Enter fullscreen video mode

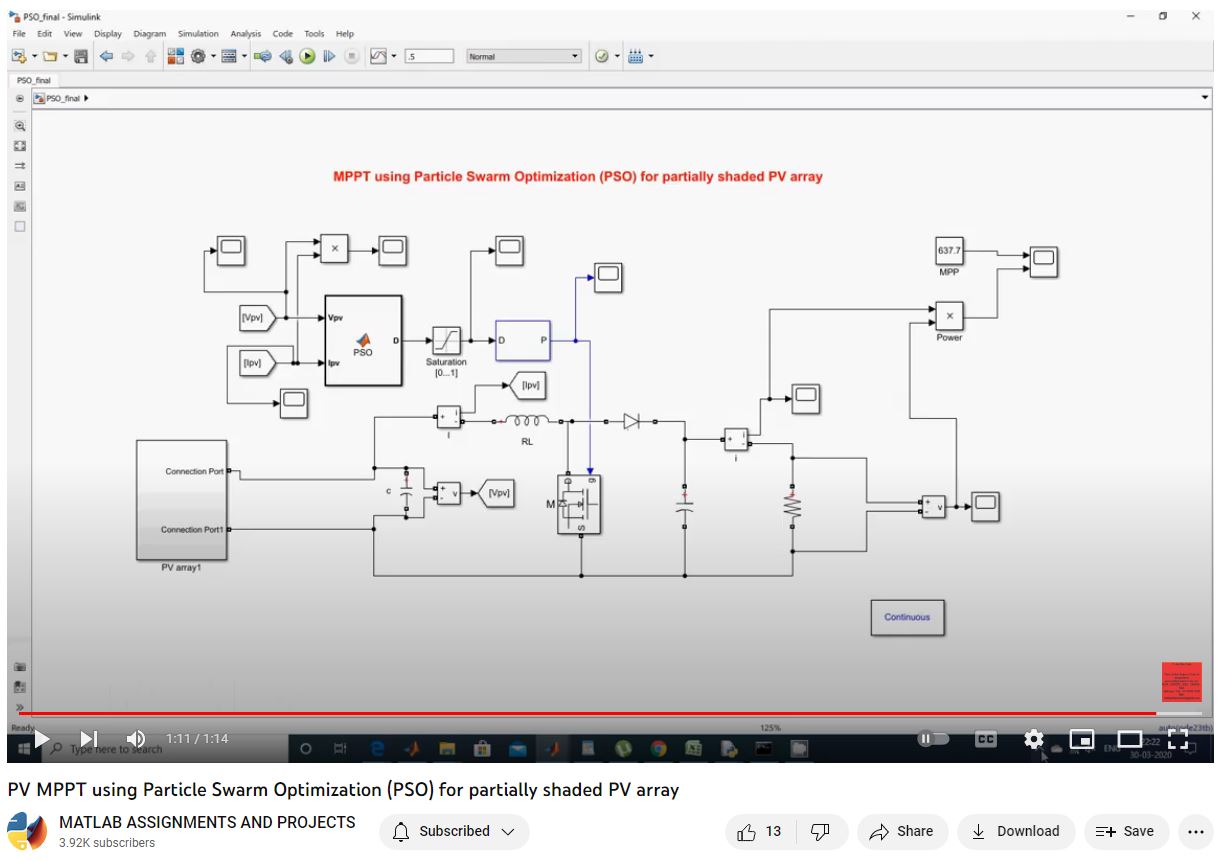(x=1177, y=739)
